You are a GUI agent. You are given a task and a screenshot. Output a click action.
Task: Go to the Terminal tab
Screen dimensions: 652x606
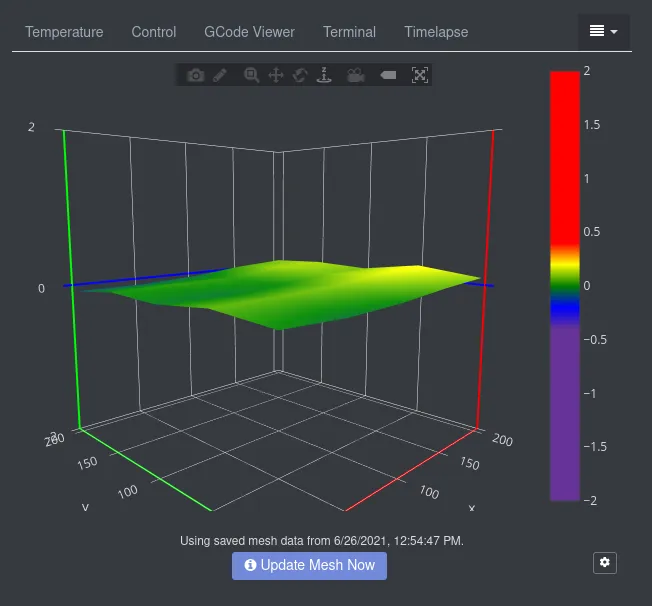point(349,32)
